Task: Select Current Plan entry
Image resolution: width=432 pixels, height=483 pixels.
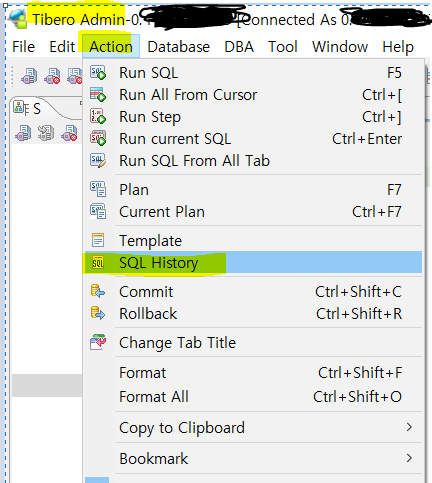Action: coord(253,212)
